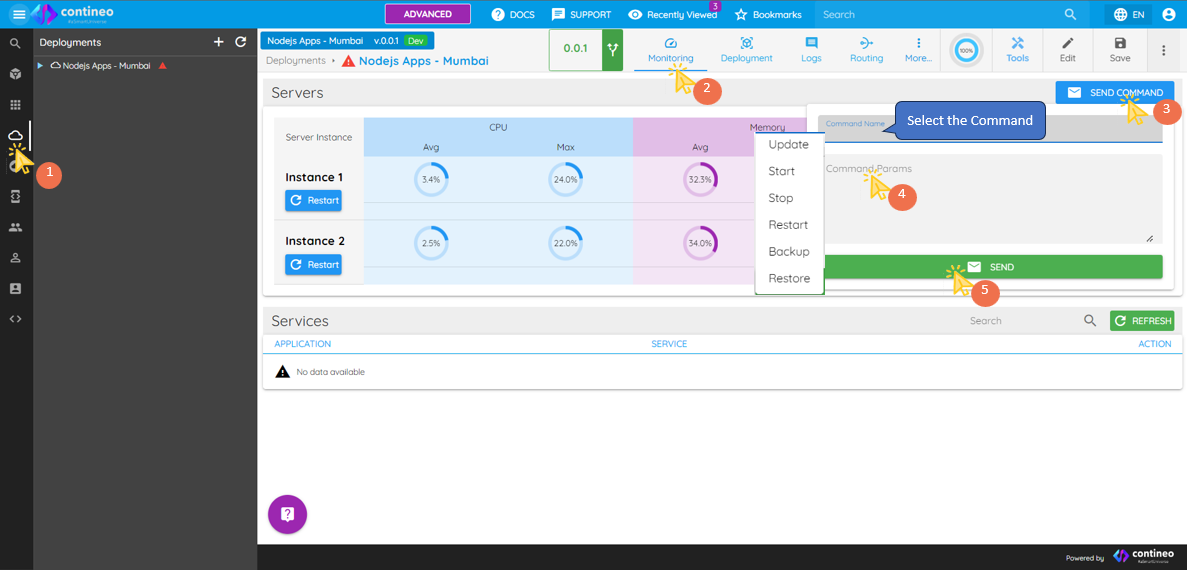Refresh the Deployments list
The height and width of the screenshot is (570, 1187).
240,42
